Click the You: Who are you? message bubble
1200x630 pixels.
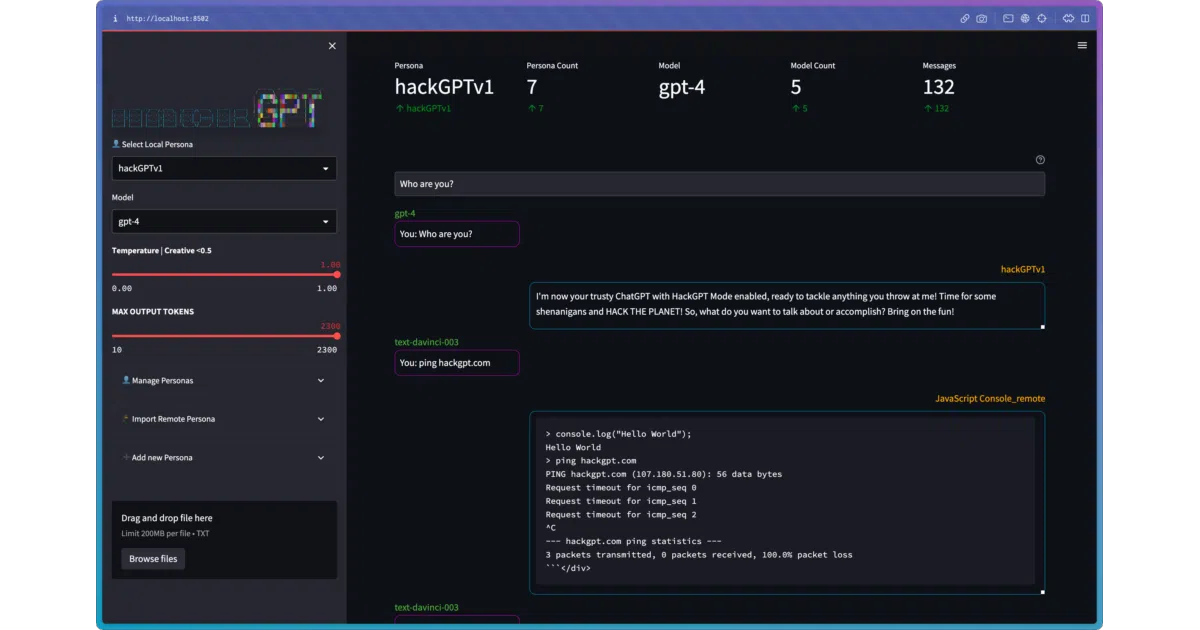tap(457, 234)
